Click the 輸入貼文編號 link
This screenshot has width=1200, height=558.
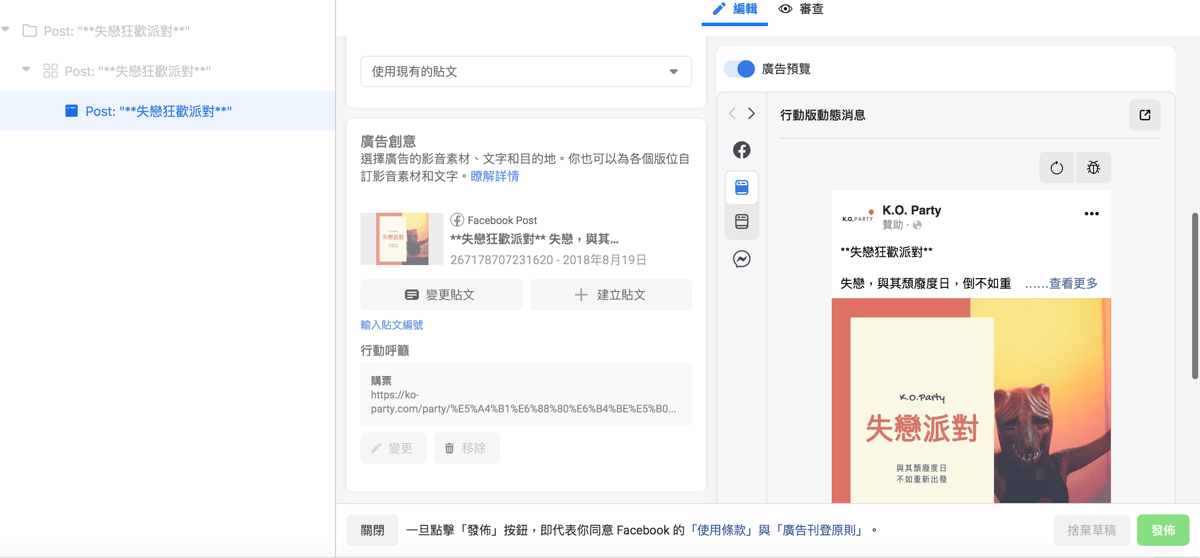[x=392, y=325]
